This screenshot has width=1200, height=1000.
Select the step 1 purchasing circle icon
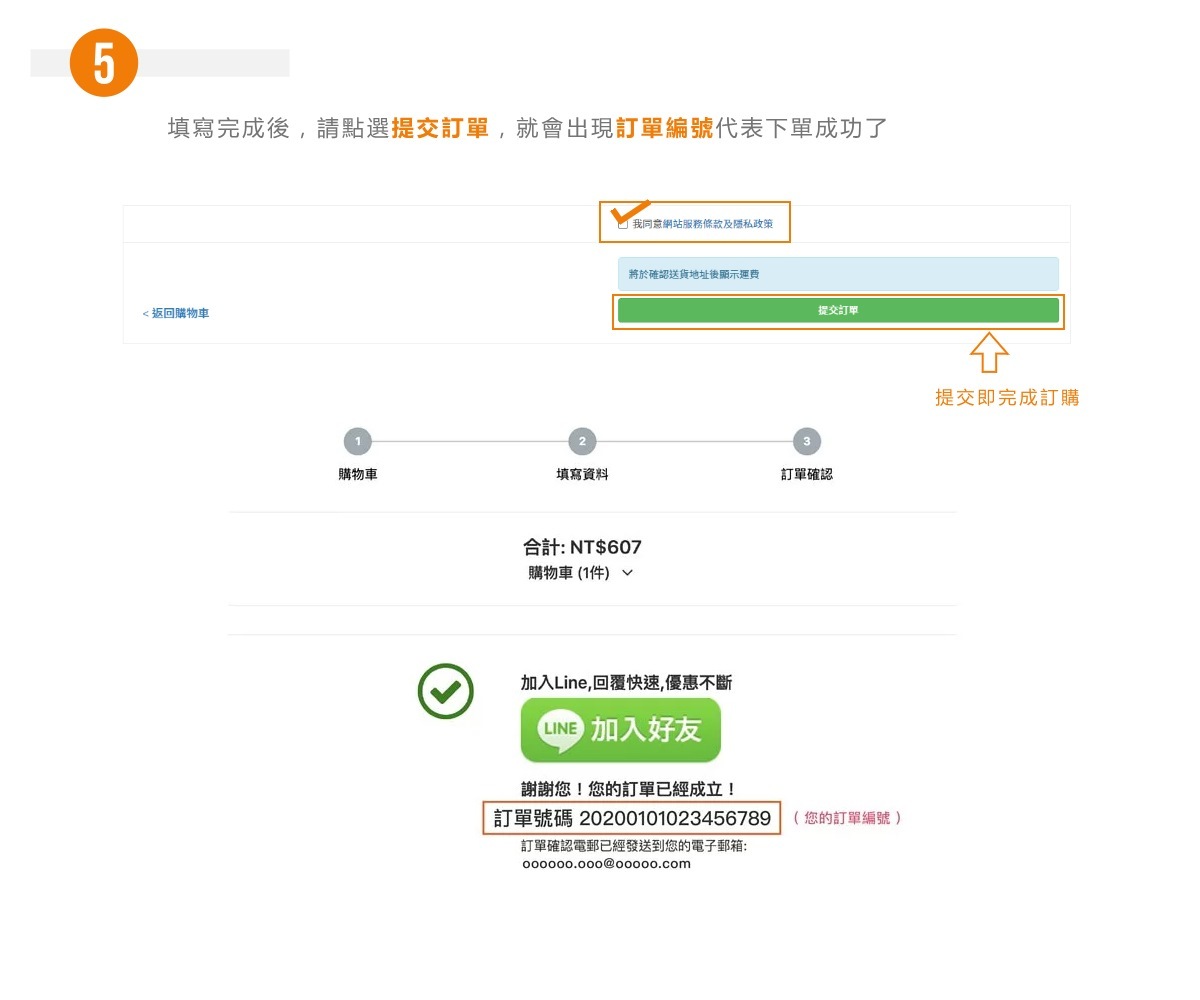click(x=357, y=441)
